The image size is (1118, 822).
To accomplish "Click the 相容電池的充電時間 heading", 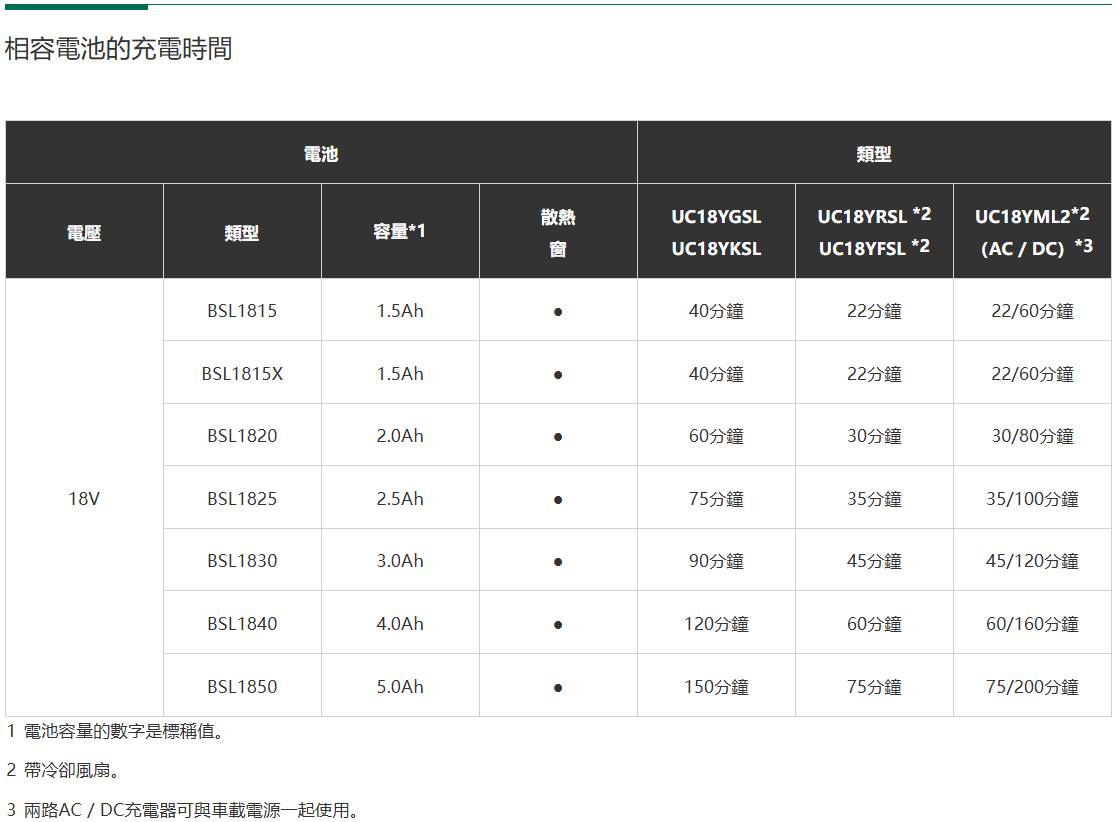I will tap(118, 49).
